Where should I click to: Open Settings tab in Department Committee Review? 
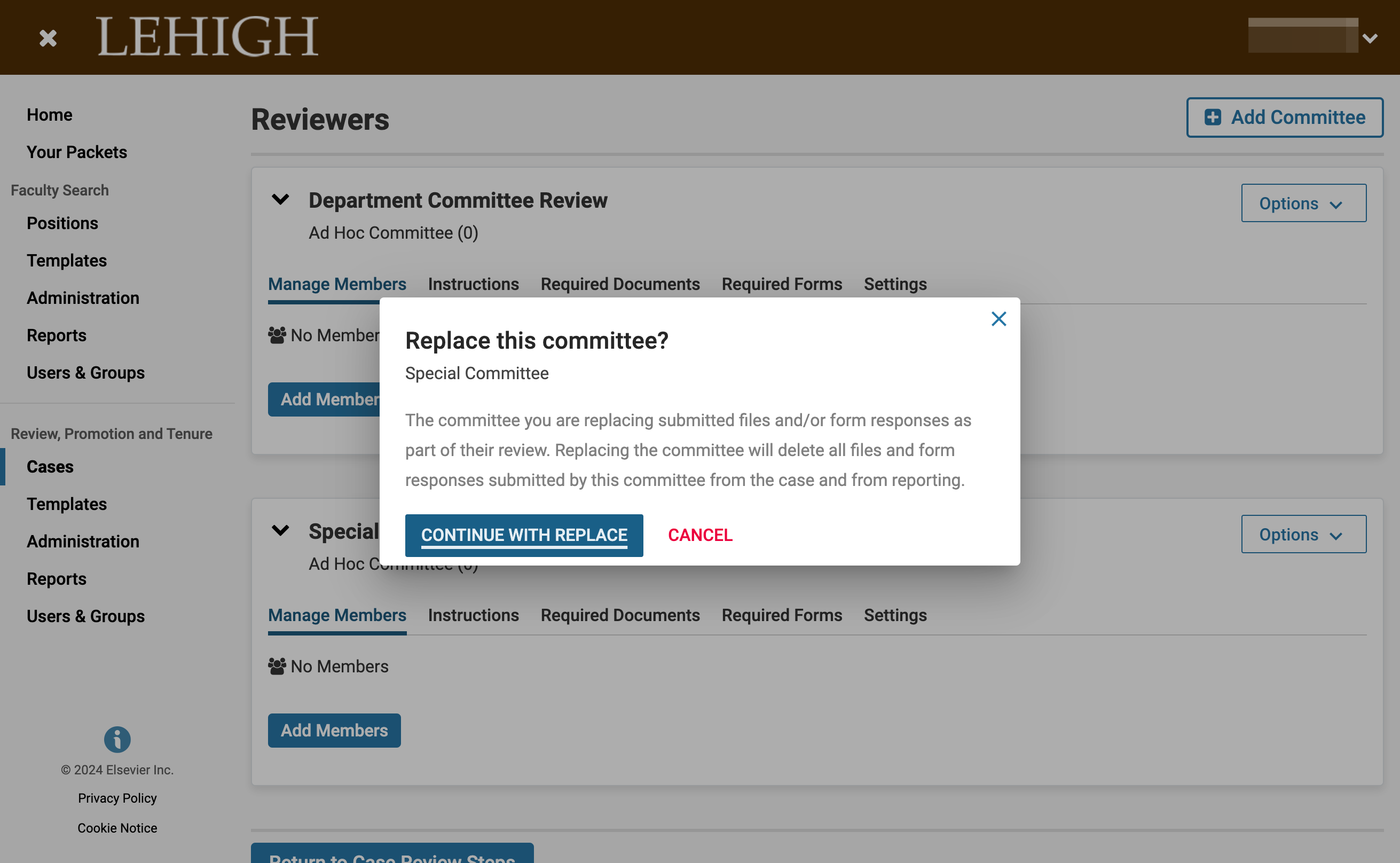895,284
